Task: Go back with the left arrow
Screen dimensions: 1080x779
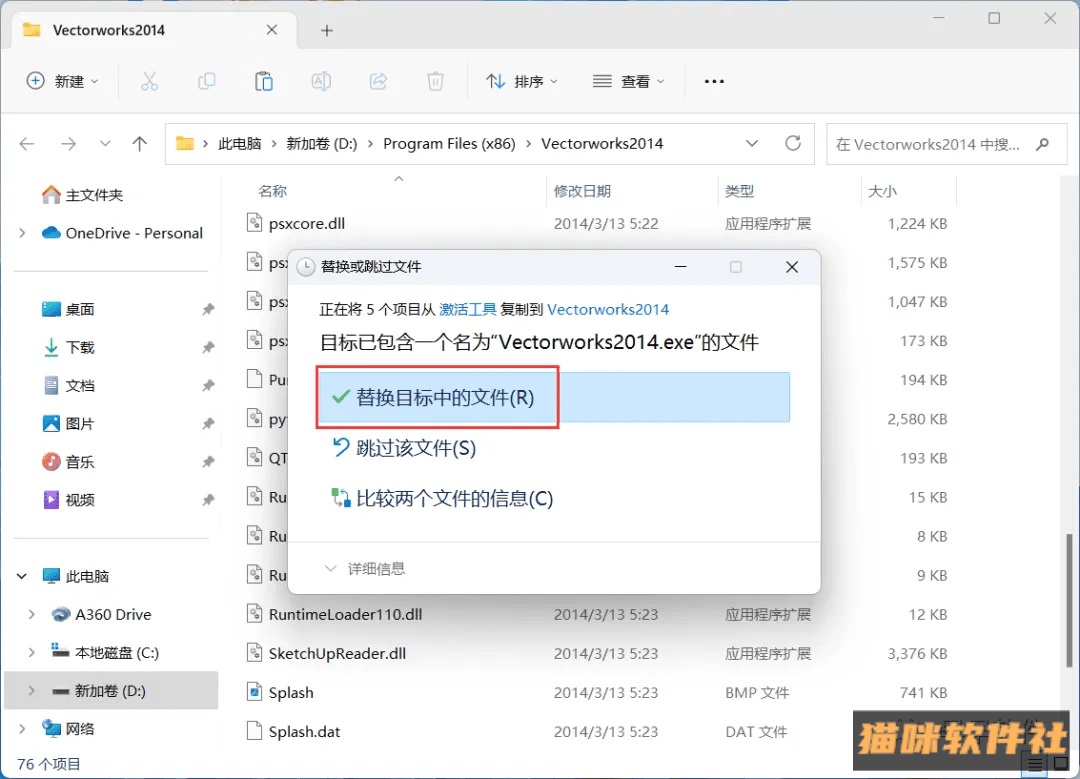Action: 27,143
